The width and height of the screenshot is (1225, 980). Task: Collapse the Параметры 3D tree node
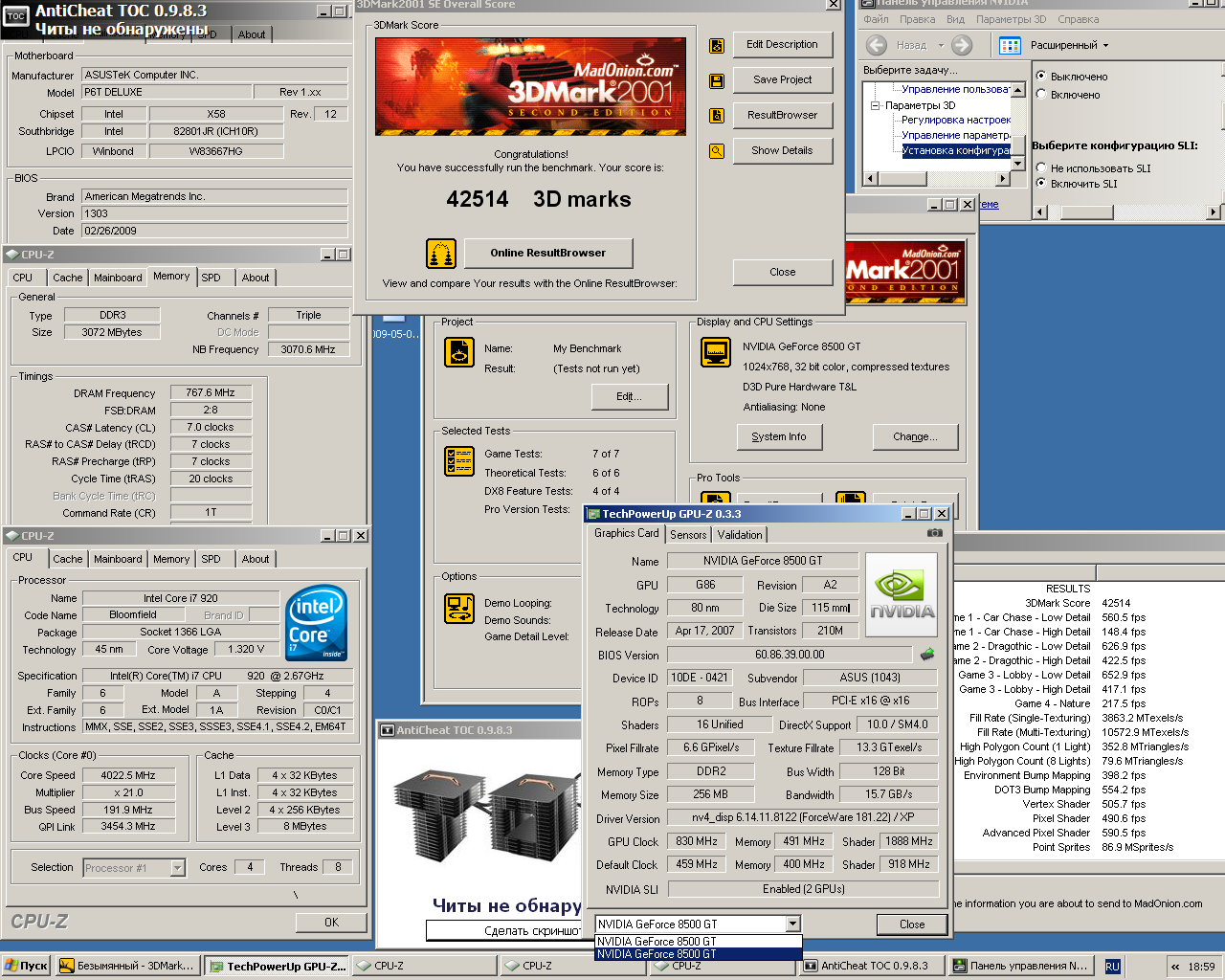click(875, 105)
